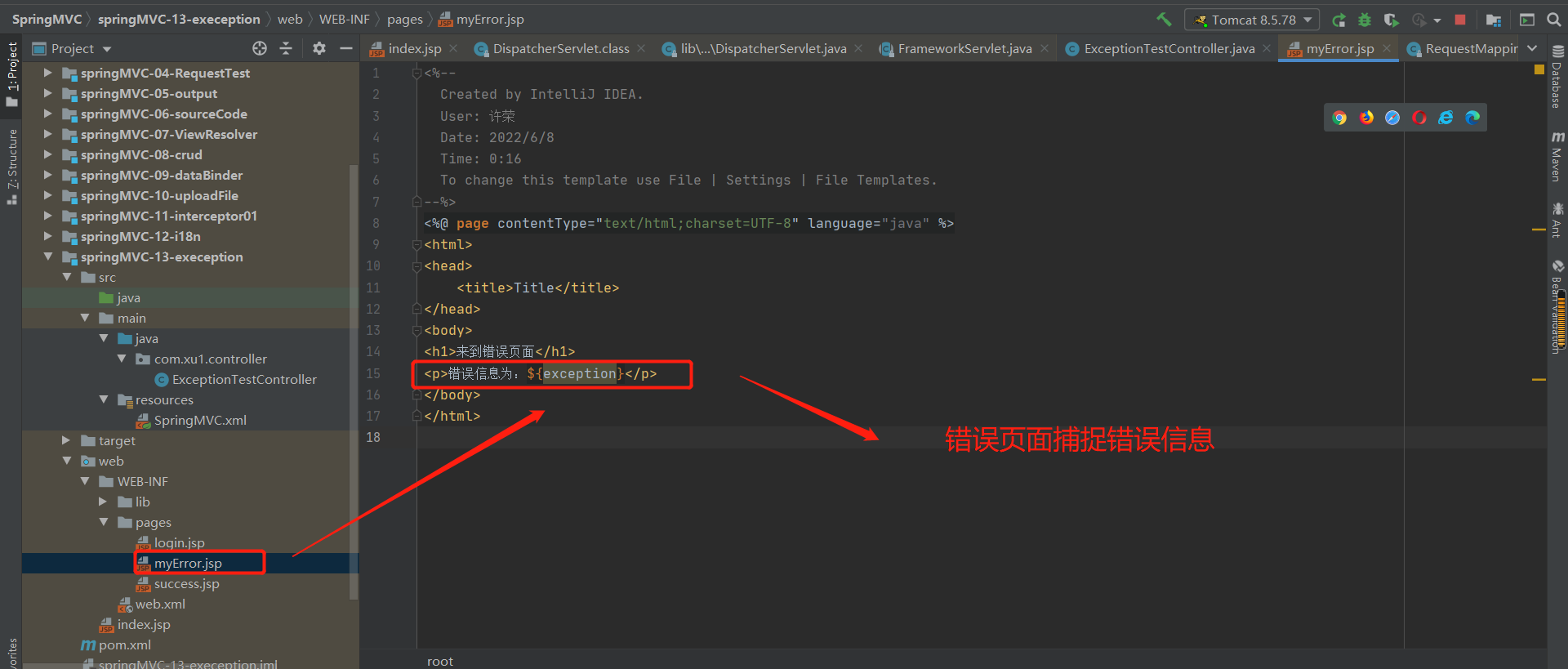Run with Coverage using the shield icon
1568x669 pixels.
[x=1391, y=20]
